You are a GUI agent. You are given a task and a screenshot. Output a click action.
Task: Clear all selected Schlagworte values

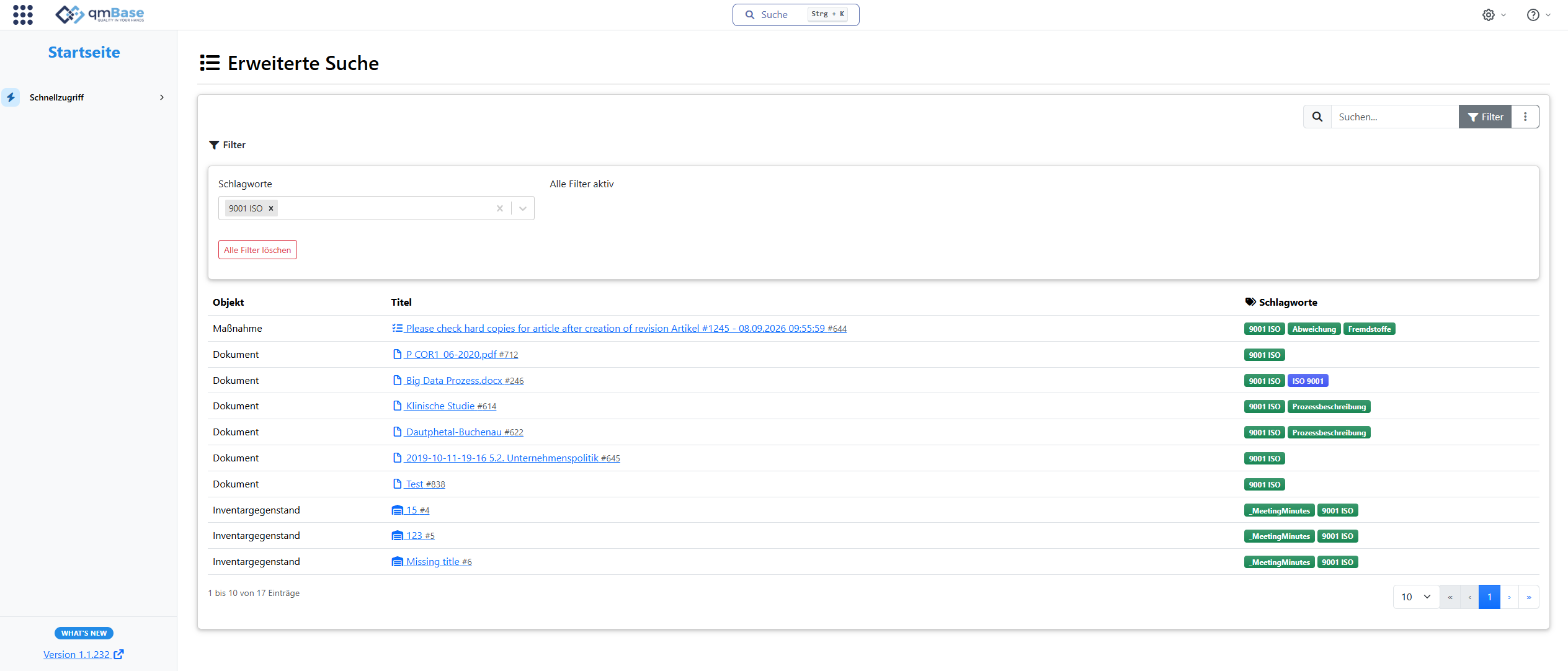[499, 208]
